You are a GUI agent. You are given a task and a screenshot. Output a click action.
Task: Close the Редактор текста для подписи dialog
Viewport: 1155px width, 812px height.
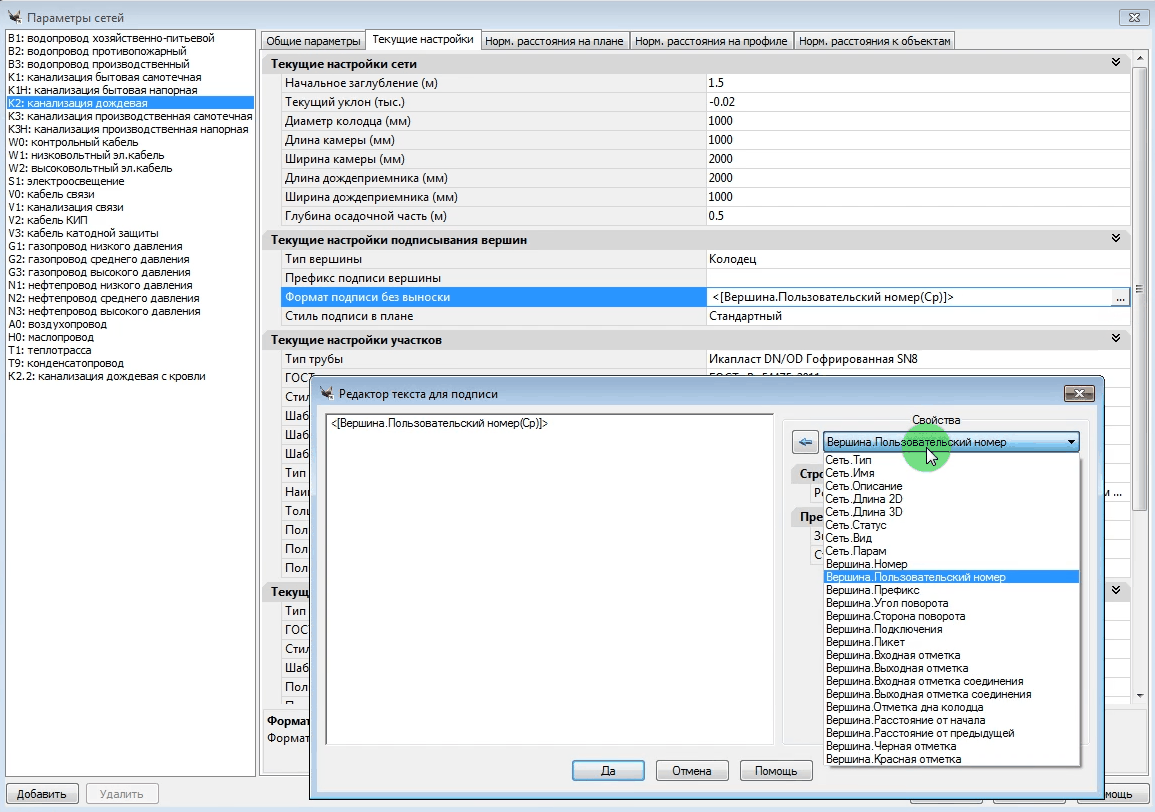pyautogui.click(x=1078, y=394)
